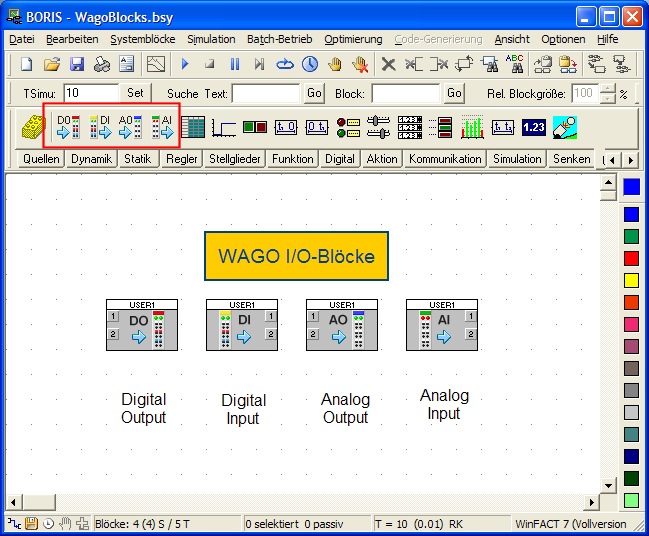This screenshot has width=649, height=536.
Task: Click the single-step simulation icon
Action: point(260,64)
